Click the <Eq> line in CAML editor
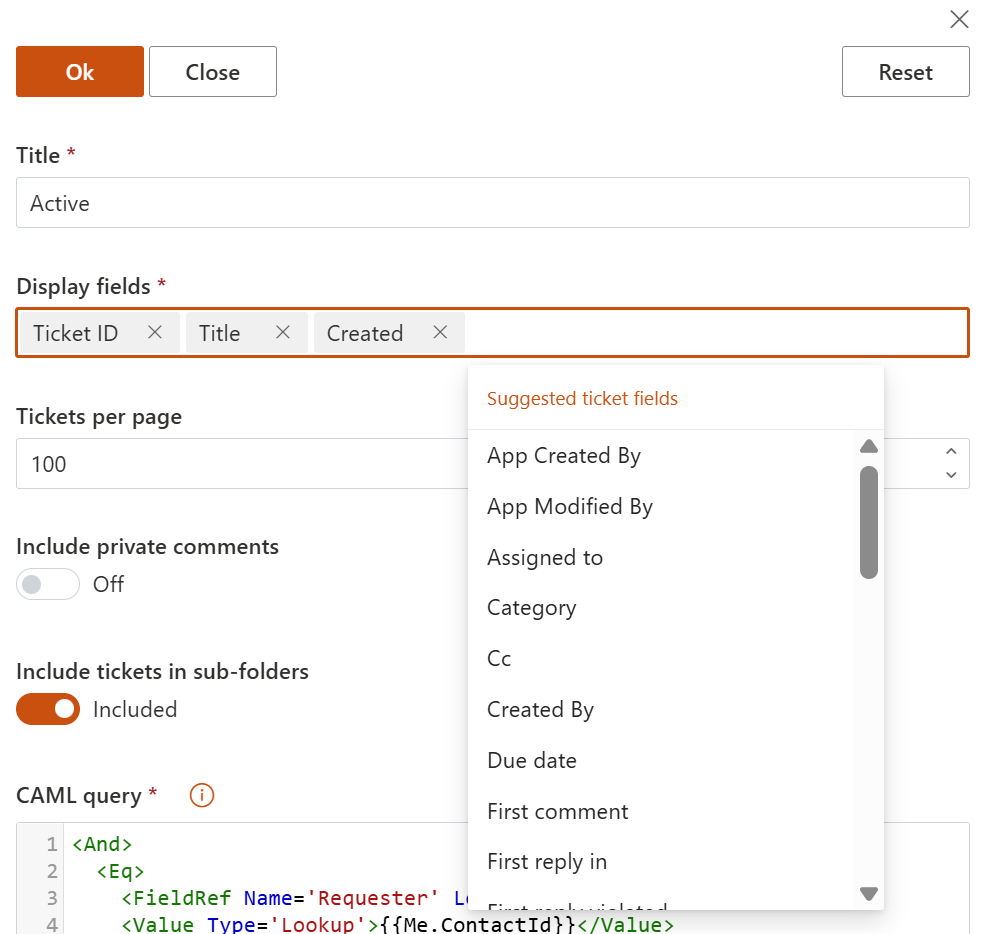The height and width of the screenshot is (934, 992). 120,871
